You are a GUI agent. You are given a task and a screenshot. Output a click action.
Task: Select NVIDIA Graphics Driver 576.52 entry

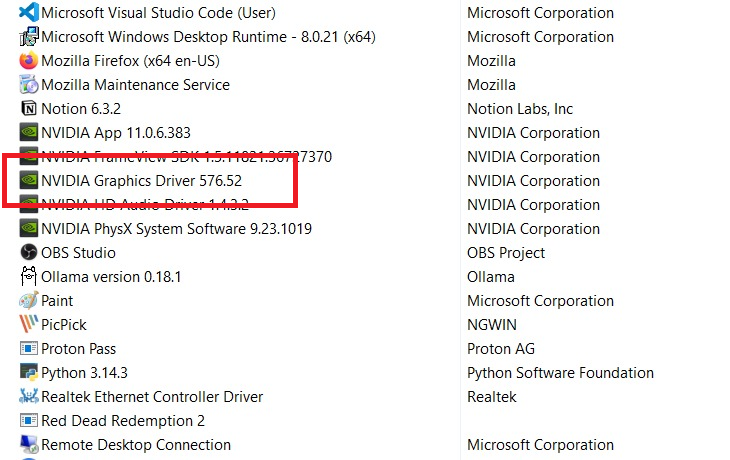[141, 181]
